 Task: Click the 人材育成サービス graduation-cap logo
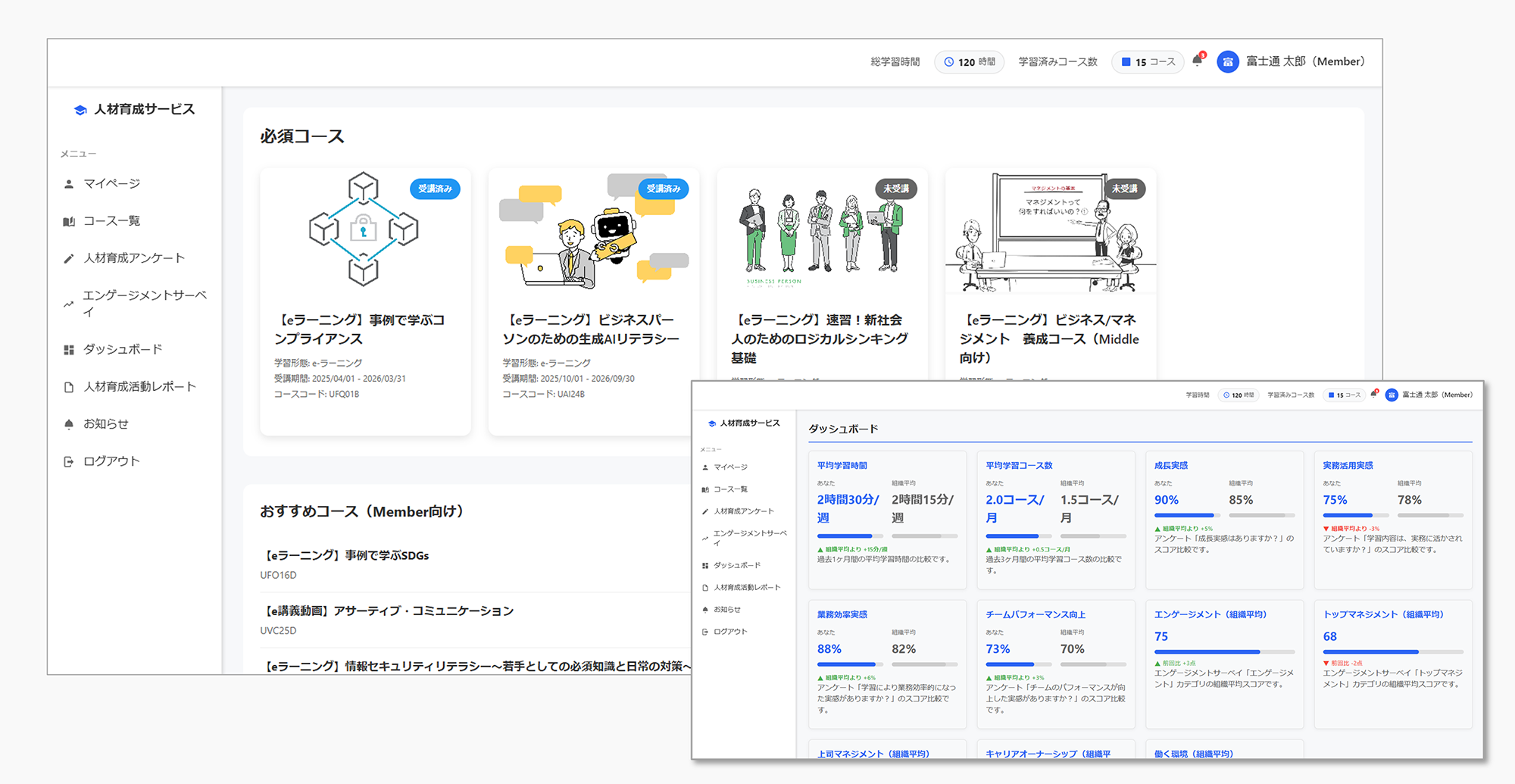click(79, 108)
